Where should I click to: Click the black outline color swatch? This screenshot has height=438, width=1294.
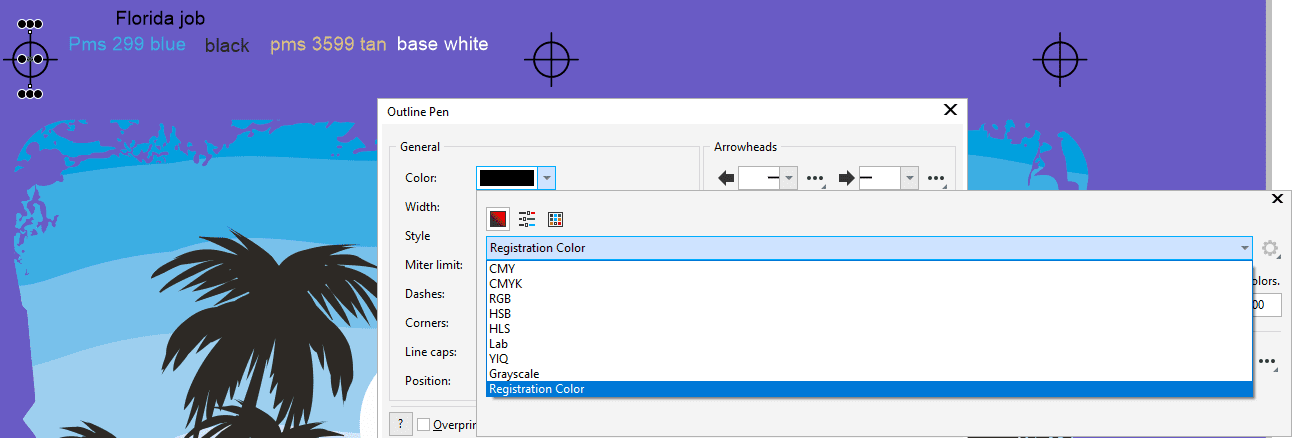pos(507,178)
